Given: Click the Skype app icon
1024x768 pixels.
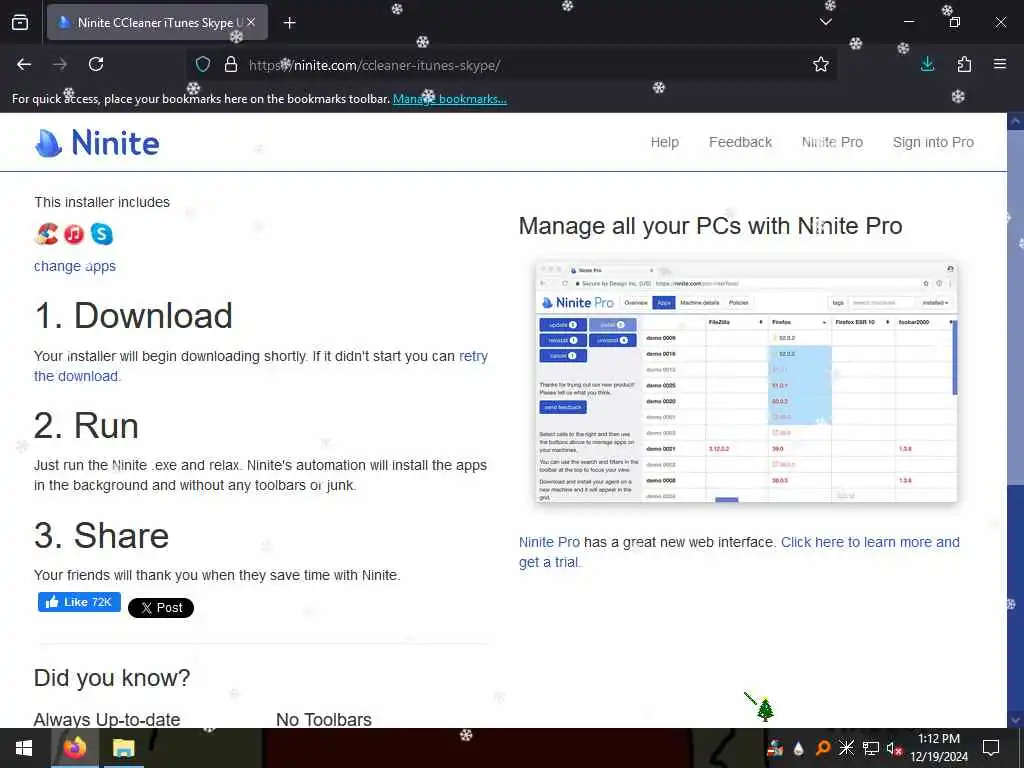Looking at the screenshot, I should click(x=101, y=234).
